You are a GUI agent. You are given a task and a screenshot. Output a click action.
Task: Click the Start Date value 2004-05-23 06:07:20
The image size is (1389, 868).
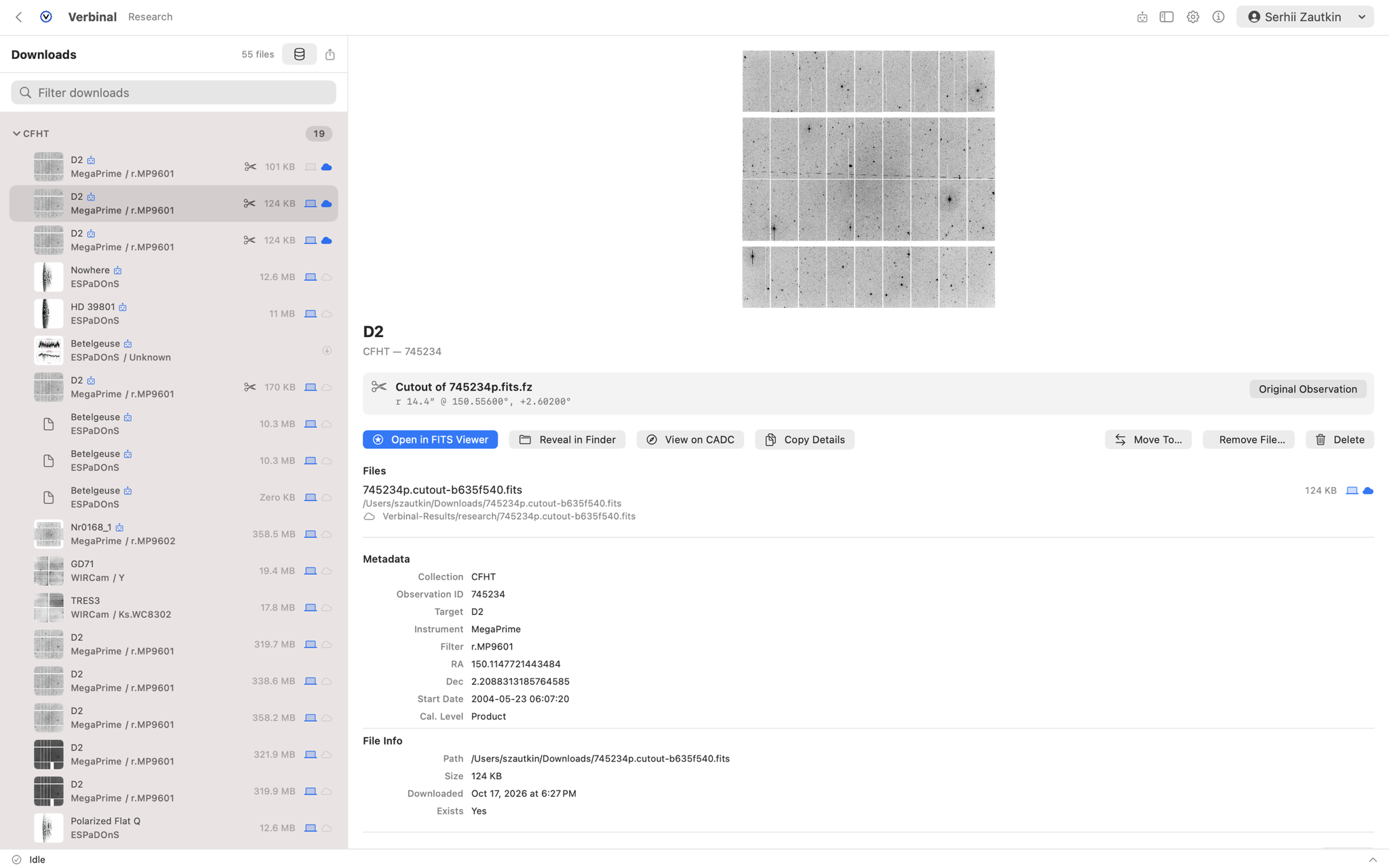point(520,699)
